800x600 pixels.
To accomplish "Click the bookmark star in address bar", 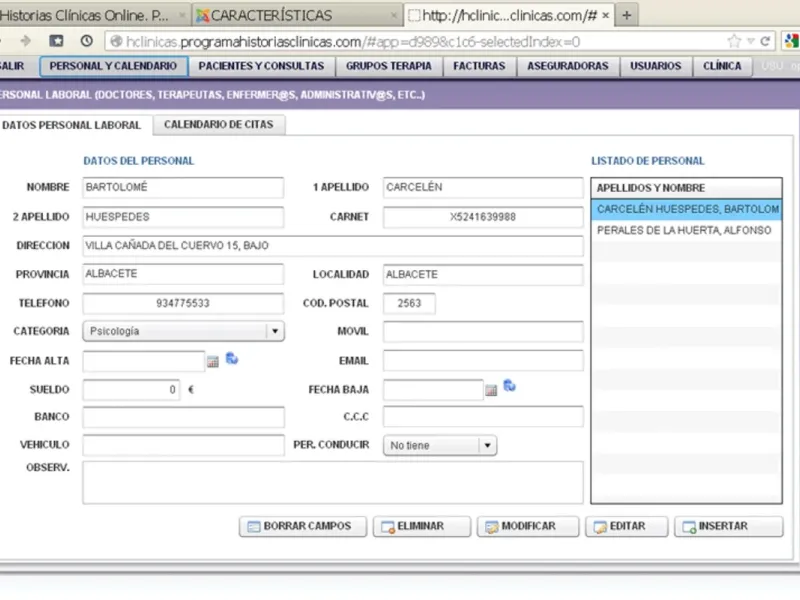I will click(x=734, y=41).
